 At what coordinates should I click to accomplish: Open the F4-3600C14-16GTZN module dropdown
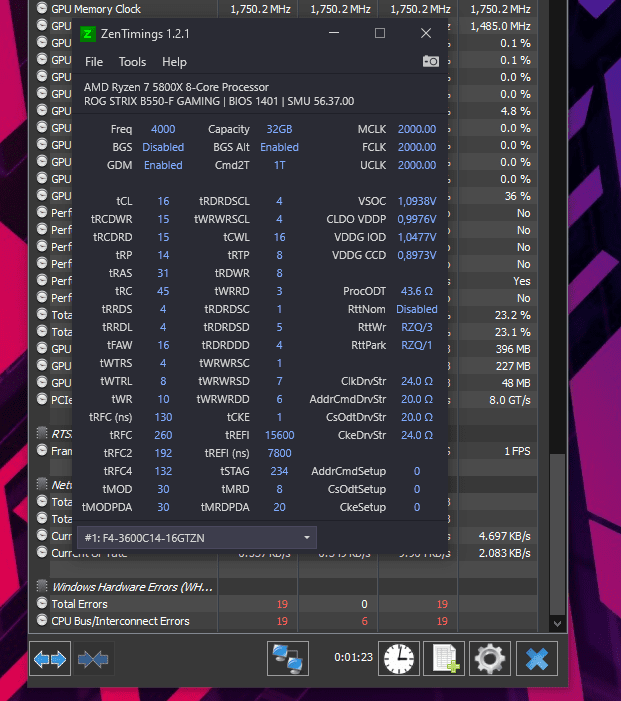(197, 537)
